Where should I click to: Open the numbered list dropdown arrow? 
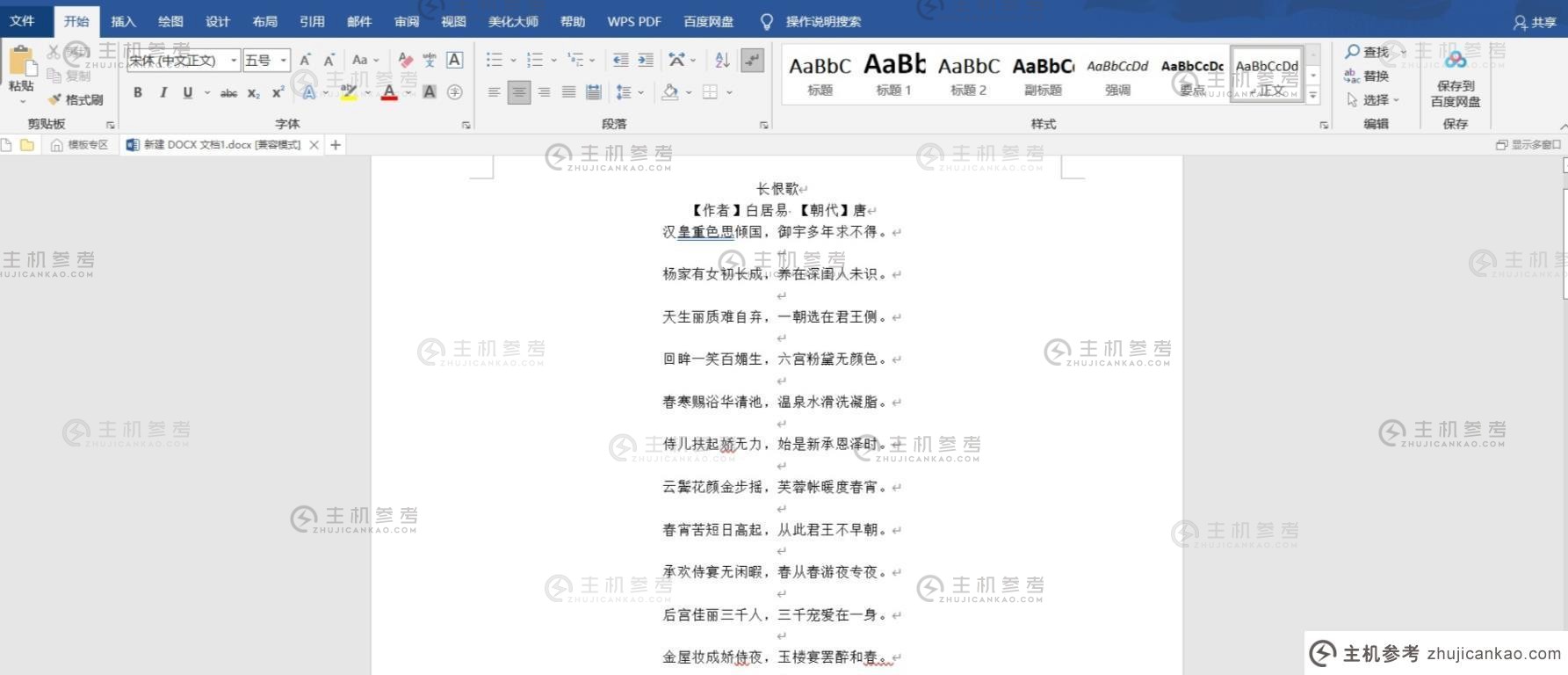[x=553, y=61]
